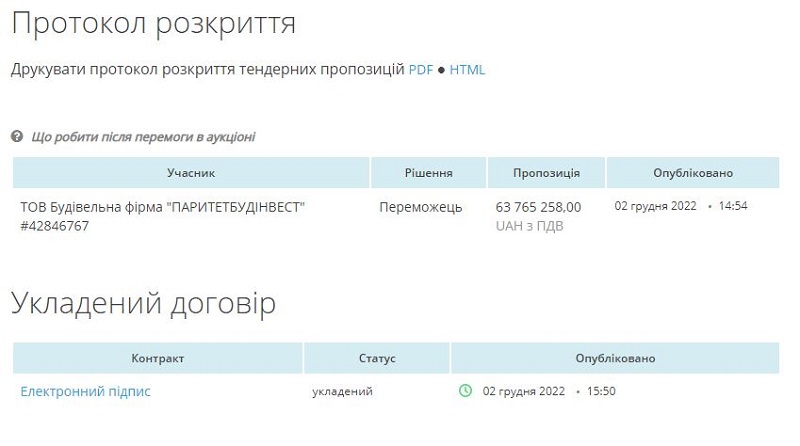The image size is (800, 446).
Task: Click the 'Укладений договір' heading
Action: click(x=143, y=303)
